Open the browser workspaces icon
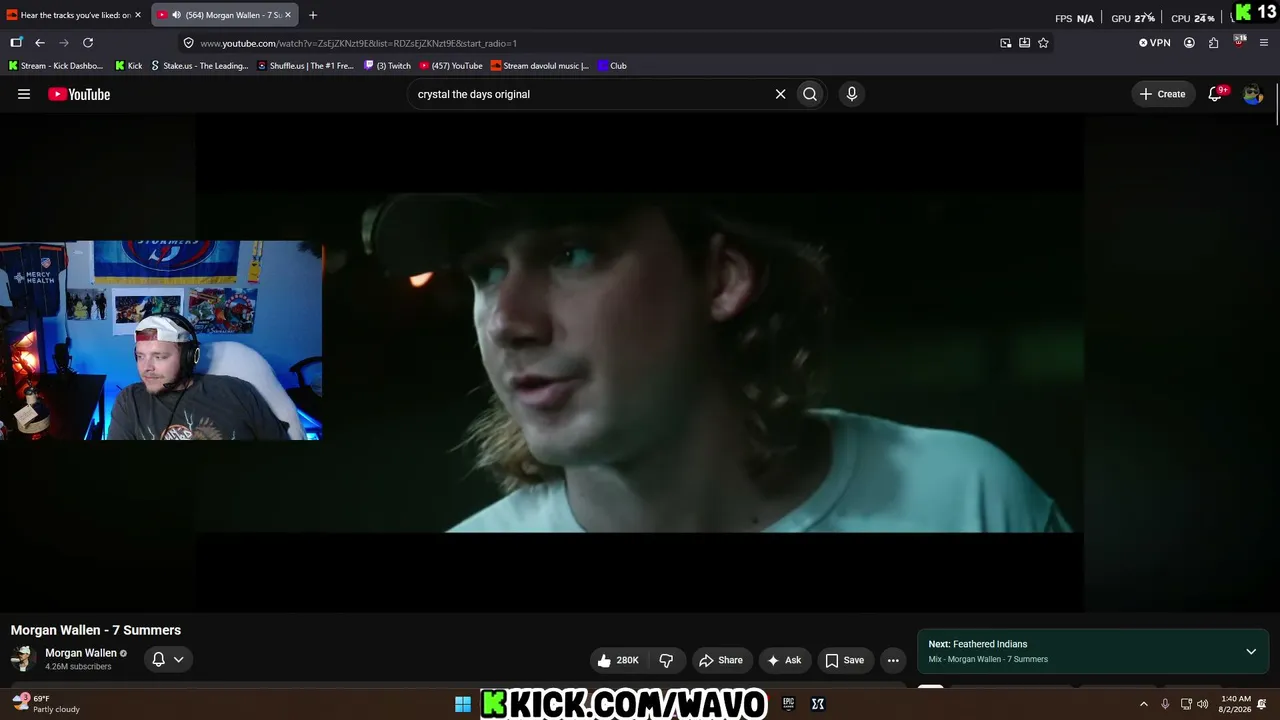The height and width of the screenshot is (720, 1280). point(16,43)
